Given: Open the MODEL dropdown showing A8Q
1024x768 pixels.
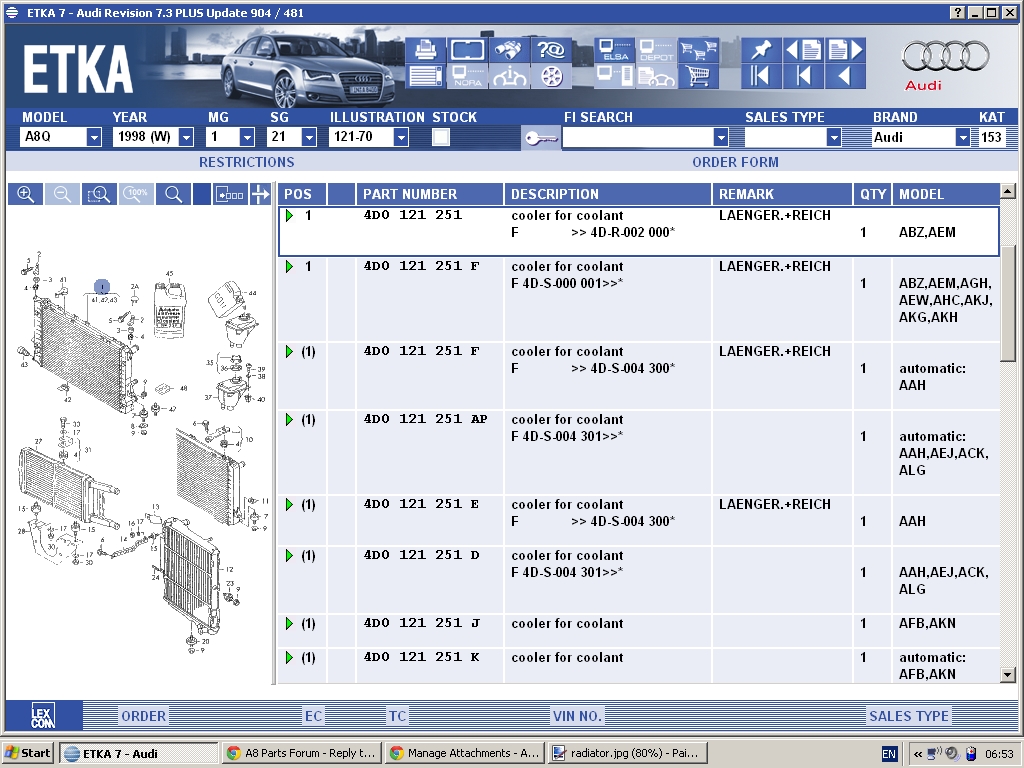Looking at the screenshot, I should (x=94, y=137).
